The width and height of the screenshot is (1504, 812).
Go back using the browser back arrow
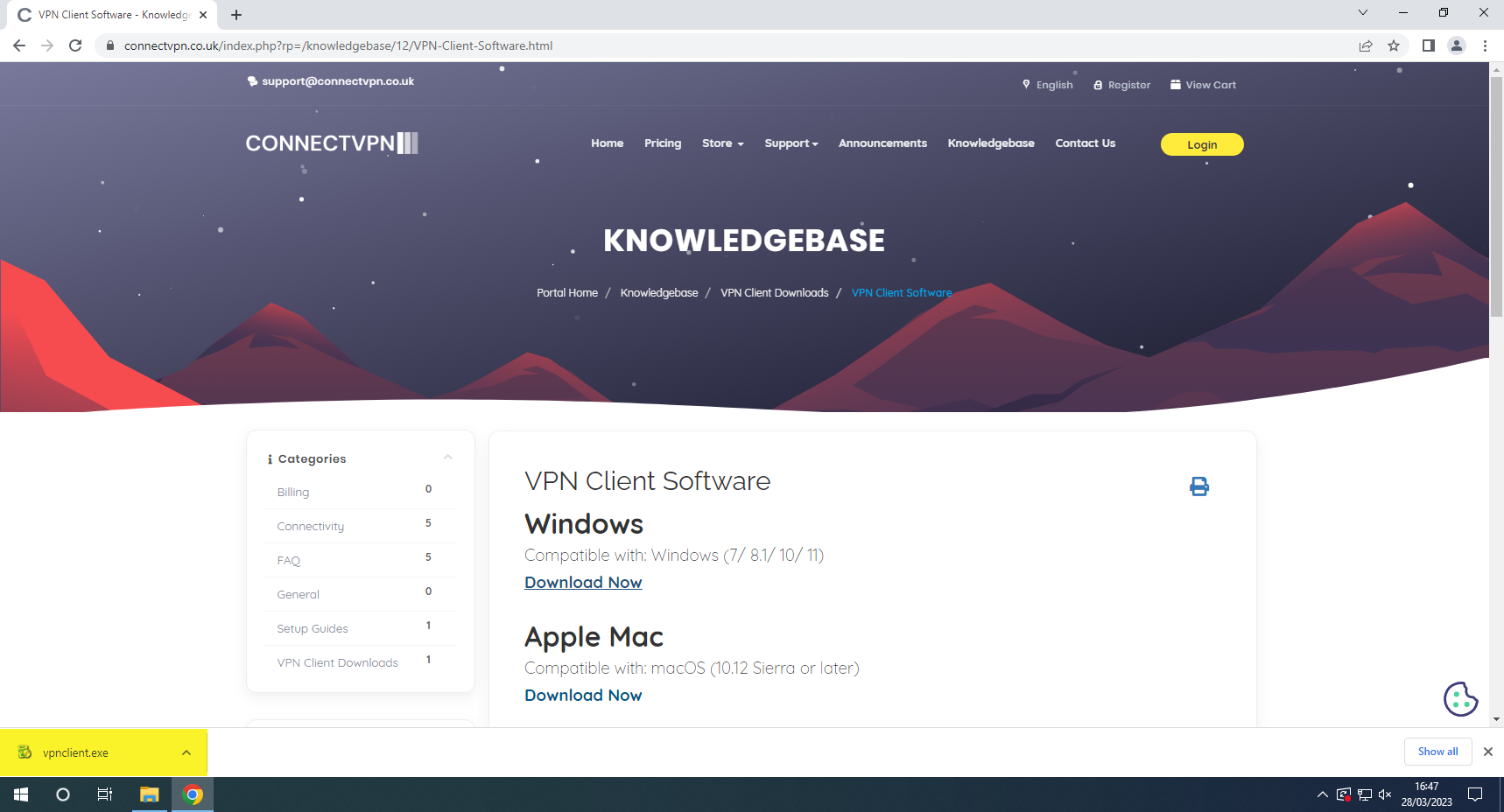tap(19, 45)
